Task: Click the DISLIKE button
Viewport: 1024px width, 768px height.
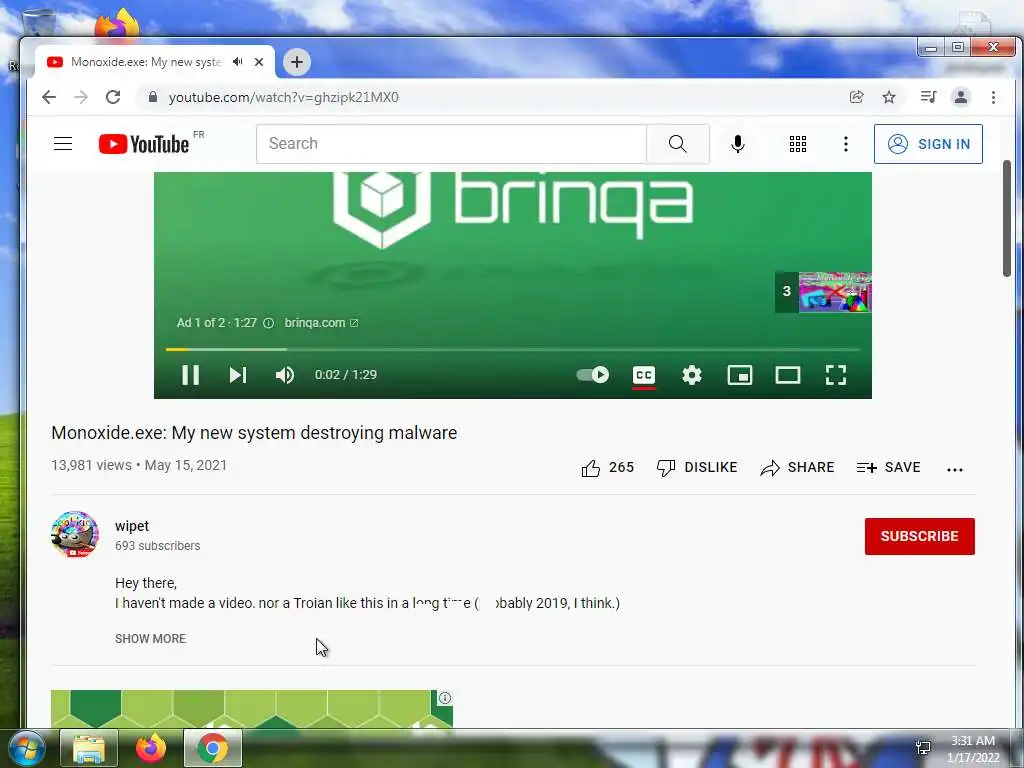Action: [x=697, y=468]
